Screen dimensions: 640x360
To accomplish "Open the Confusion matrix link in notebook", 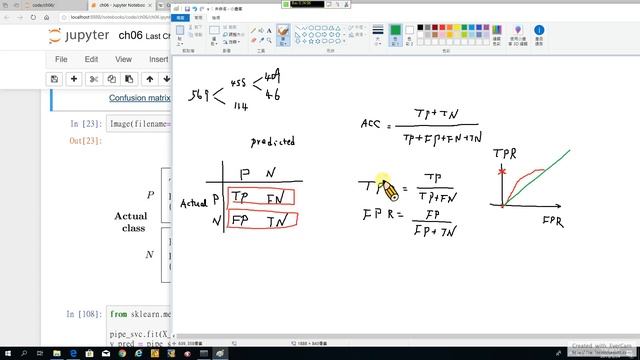I will click(x=140, y=98).
